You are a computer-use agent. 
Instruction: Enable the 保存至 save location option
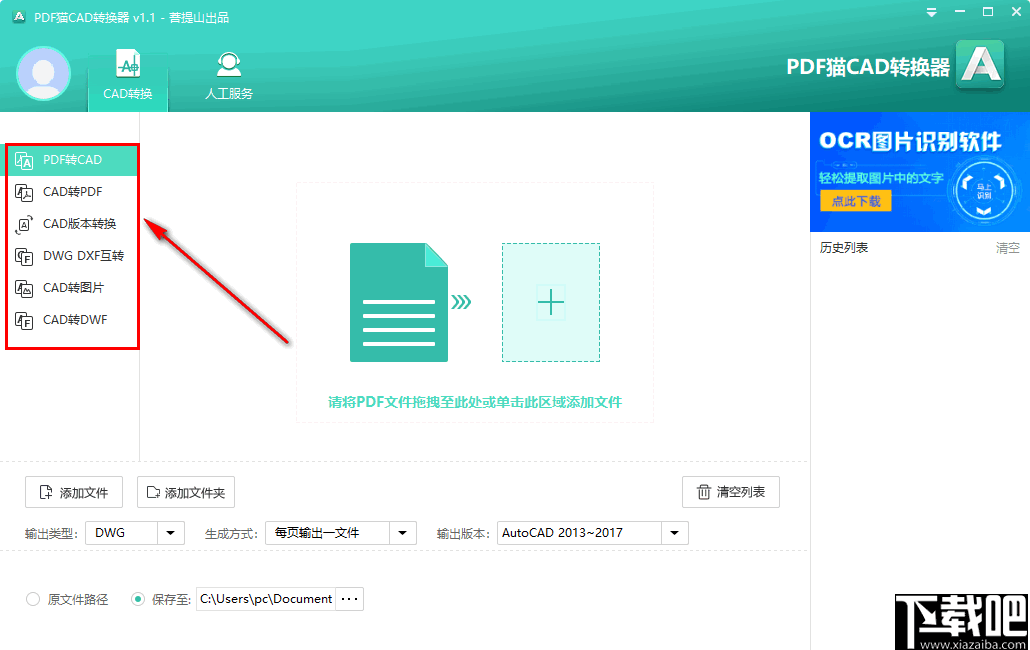tap(137, 598)
